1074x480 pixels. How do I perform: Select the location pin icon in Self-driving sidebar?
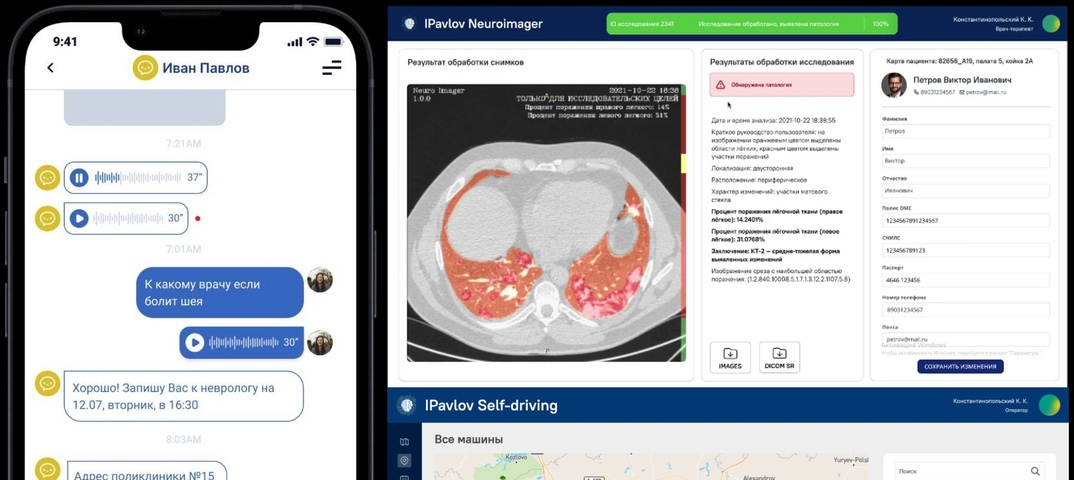point(404,461)
